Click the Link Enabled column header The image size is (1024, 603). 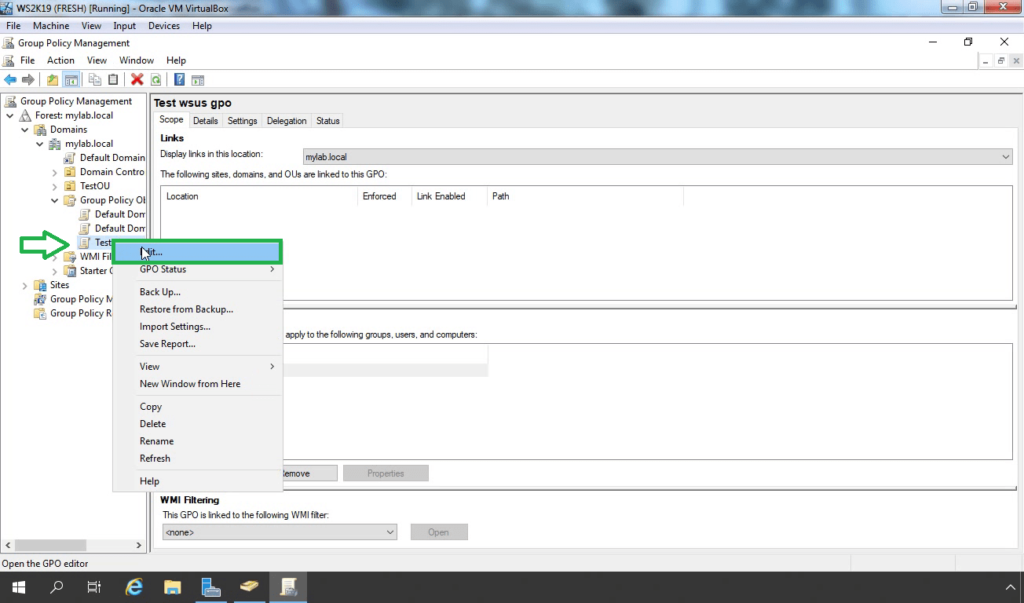449,196
